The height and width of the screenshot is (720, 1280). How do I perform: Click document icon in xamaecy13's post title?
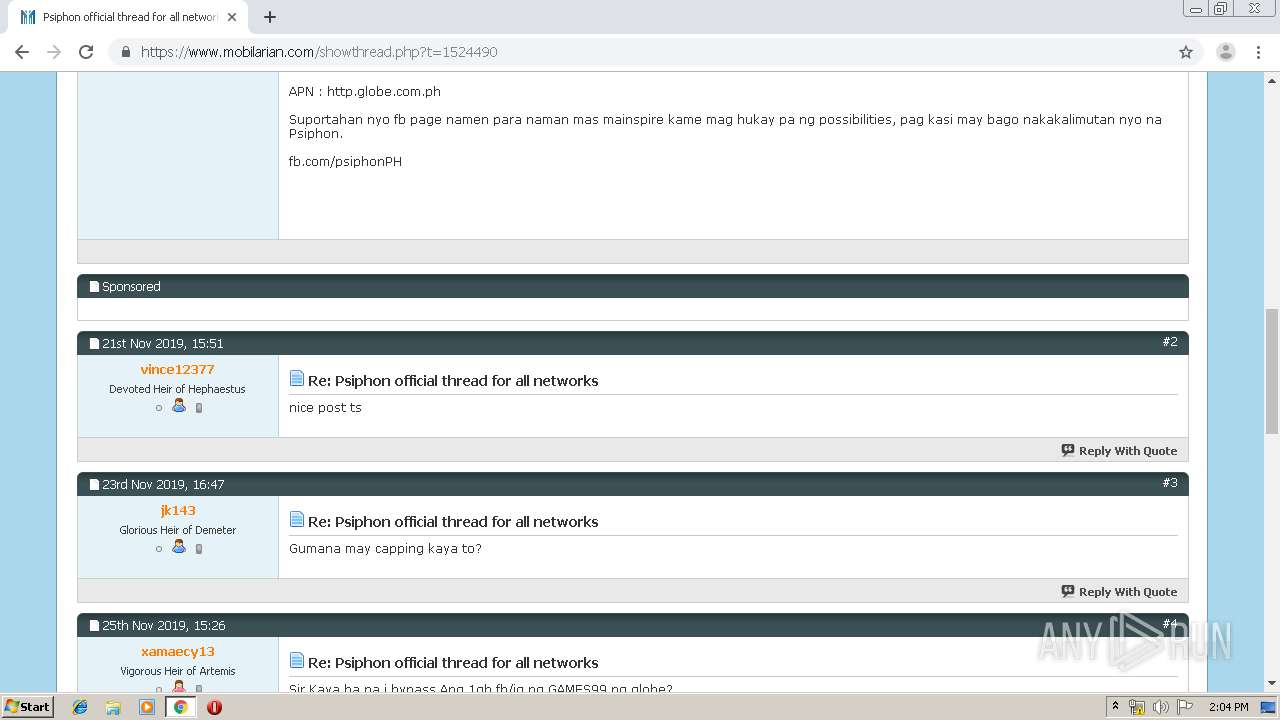(296, 661)
